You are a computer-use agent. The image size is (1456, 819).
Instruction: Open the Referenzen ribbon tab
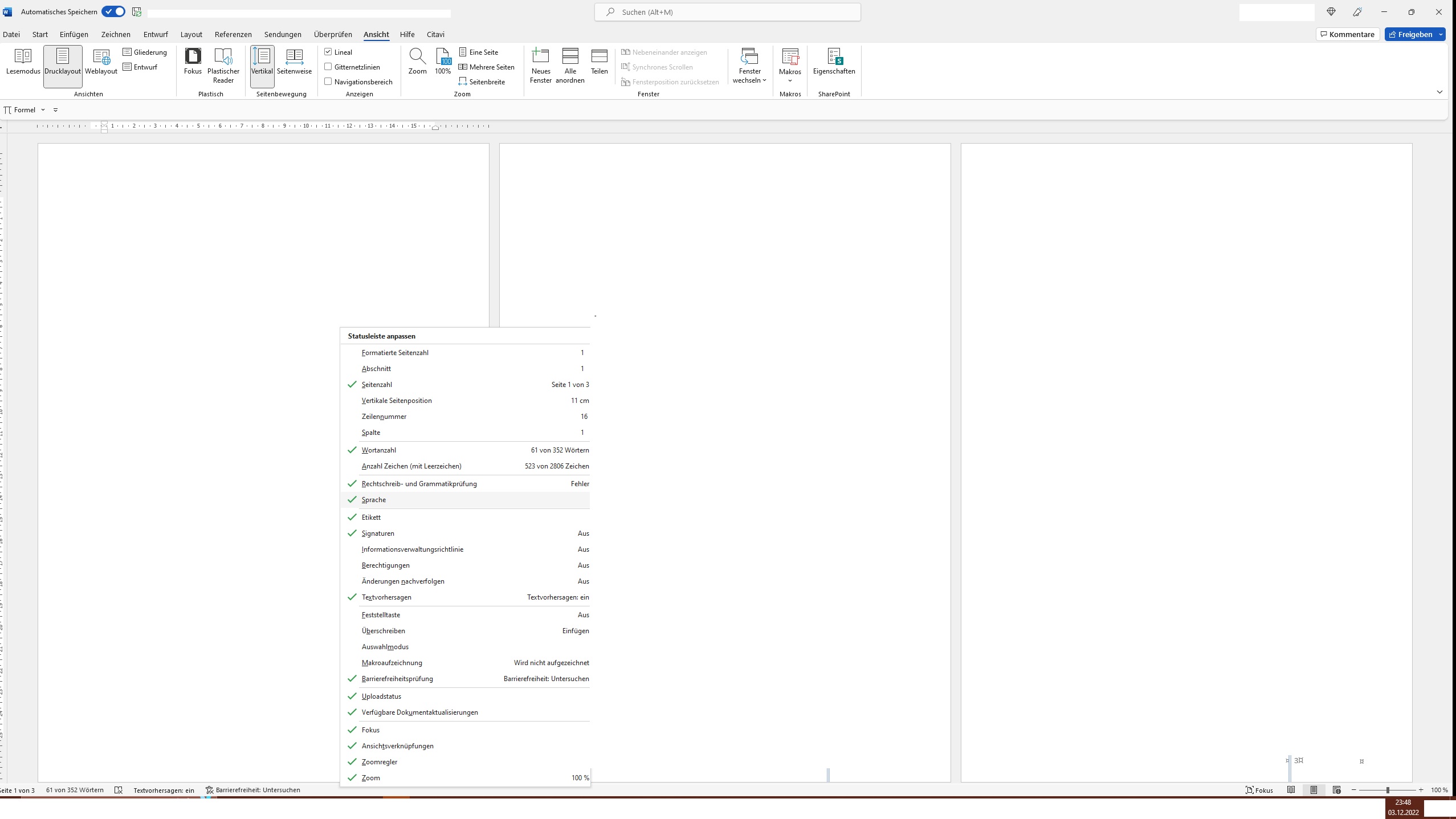point(233,34)
